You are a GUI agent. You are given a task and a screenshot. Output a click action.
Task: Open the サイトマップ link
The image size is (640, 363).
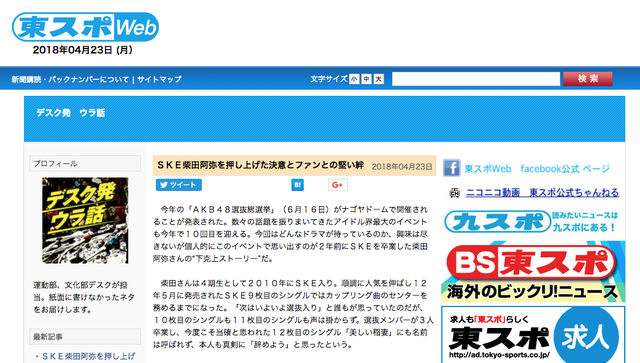(x=159, y=79)
